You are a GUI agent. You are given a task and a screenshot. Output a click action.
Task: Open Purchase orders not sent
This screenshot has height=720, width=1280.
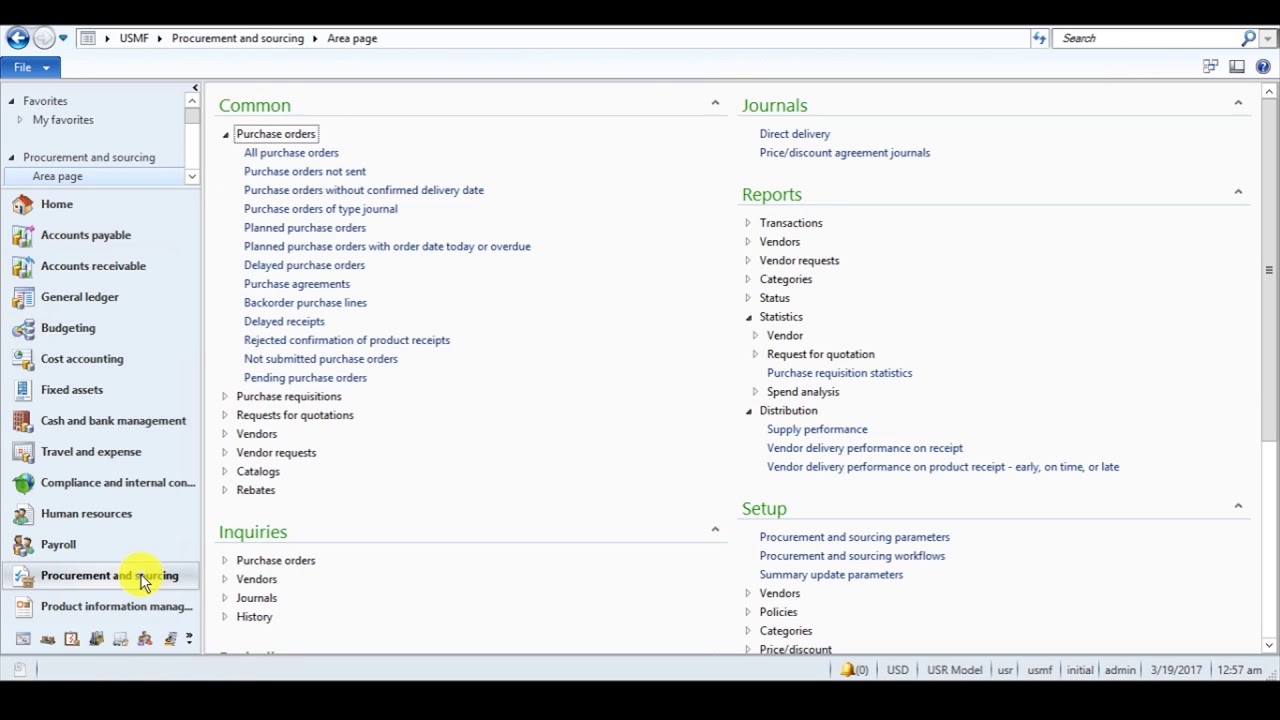click(x=305, y=172)
